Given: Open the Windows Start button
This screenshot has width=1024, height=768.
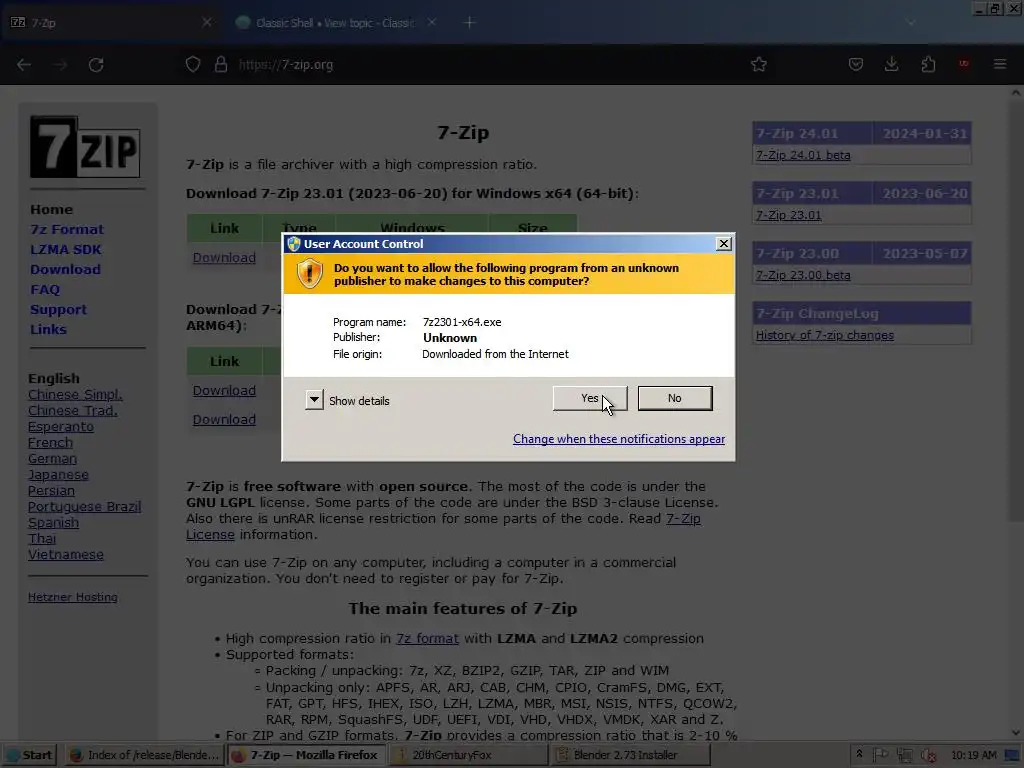Looking at the screenshot, I should pos(29,755).
